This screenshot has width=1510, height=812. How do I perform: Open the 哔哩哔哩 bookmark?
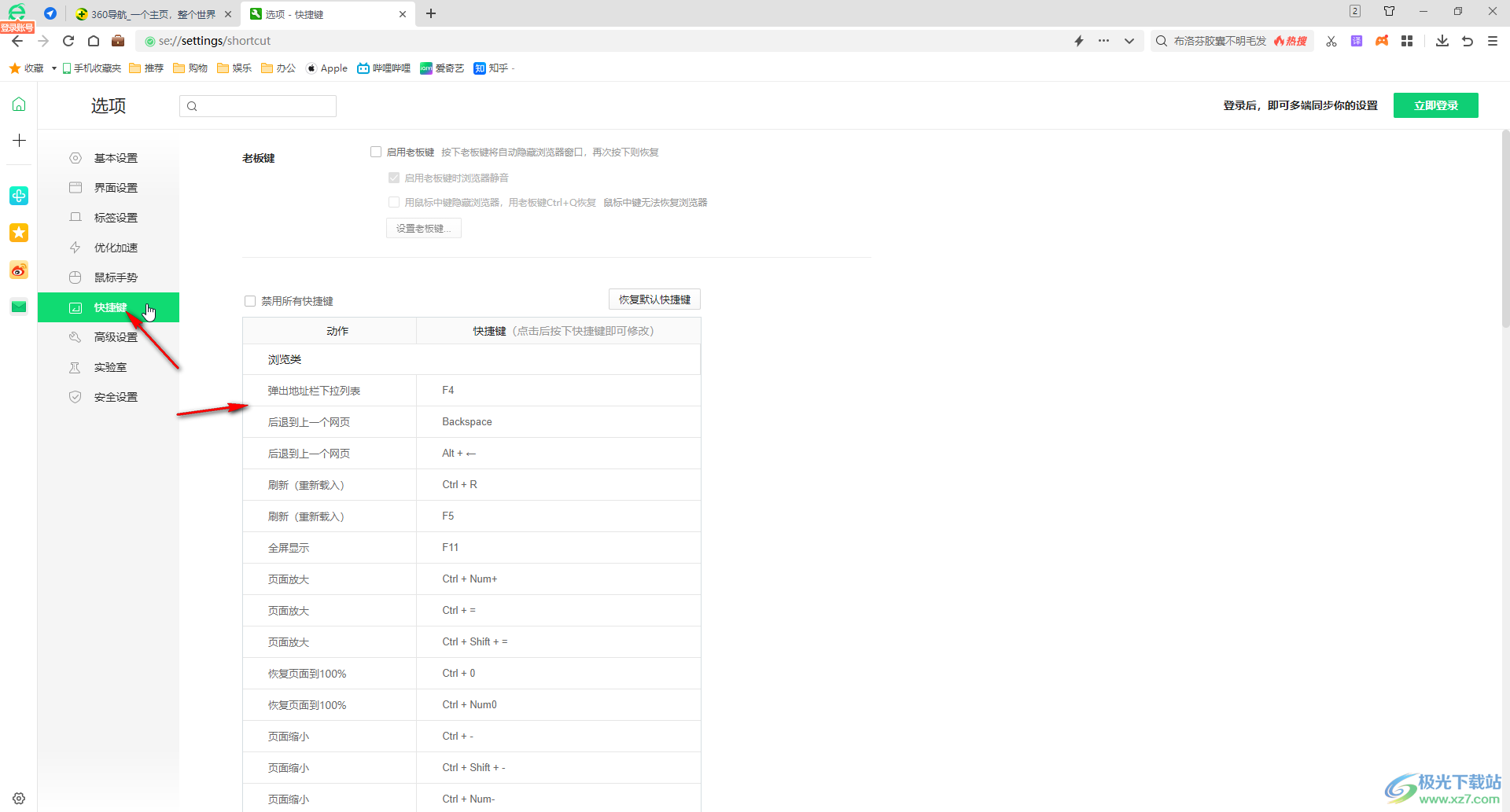coord(384,68)
